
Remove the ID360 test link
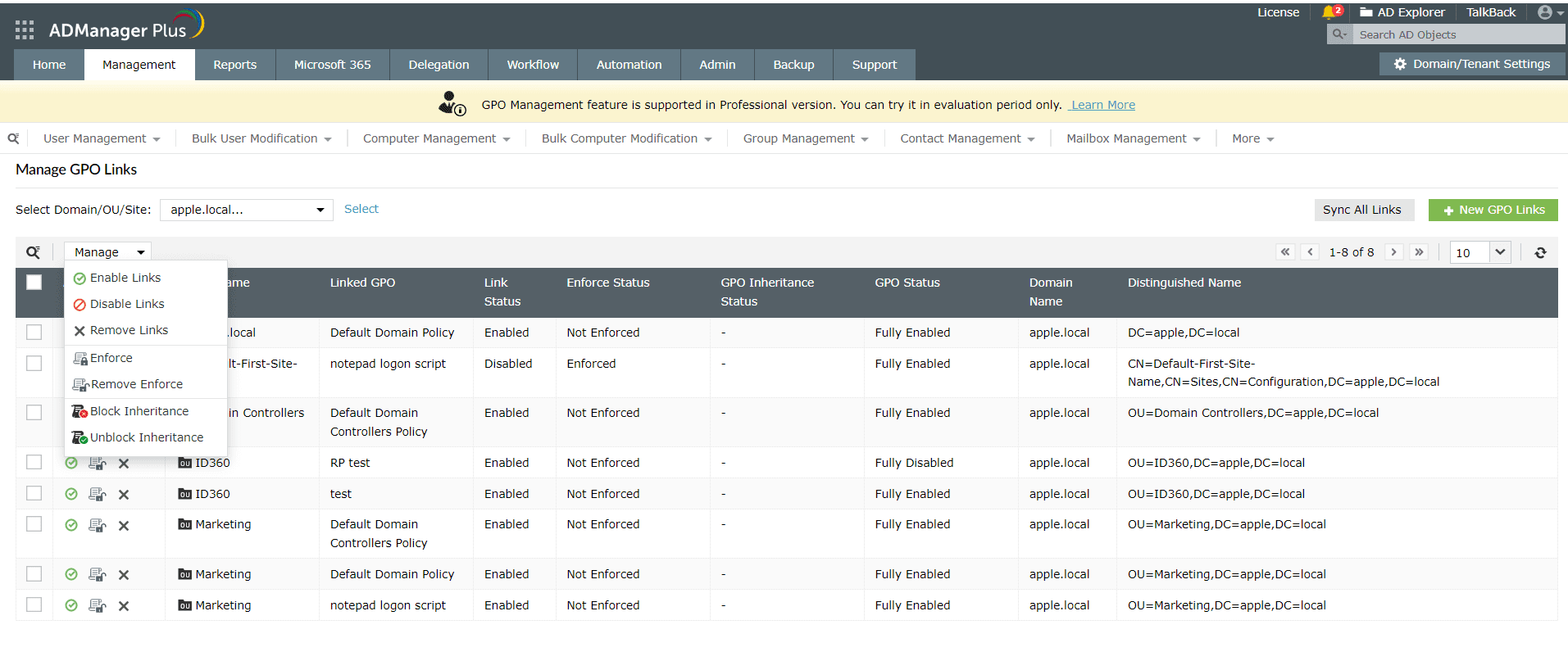(x=124, y=495)
